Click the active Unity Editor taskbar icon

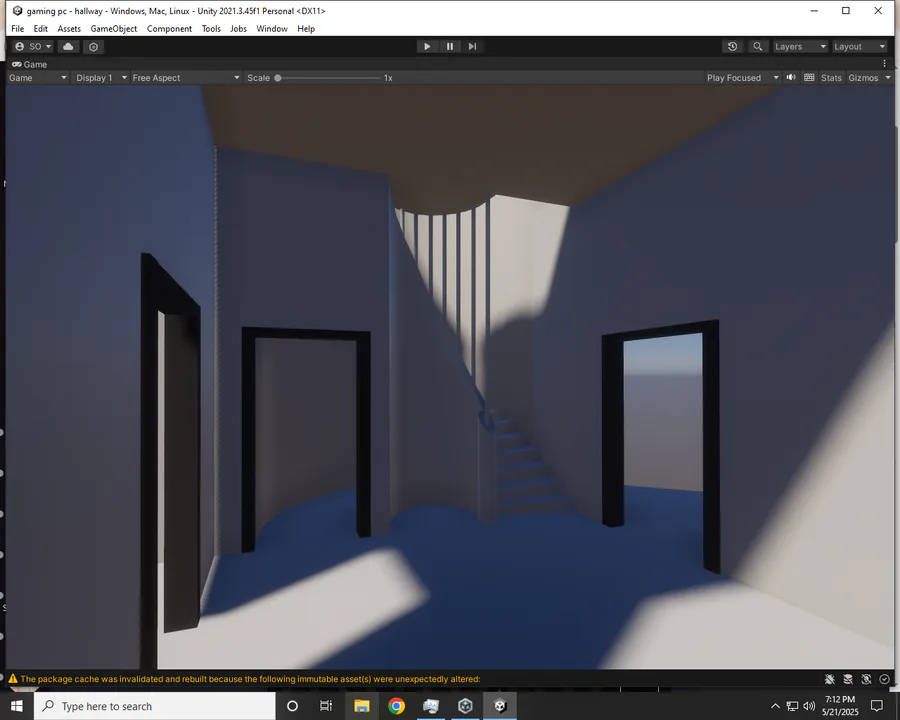click(500, 706)
